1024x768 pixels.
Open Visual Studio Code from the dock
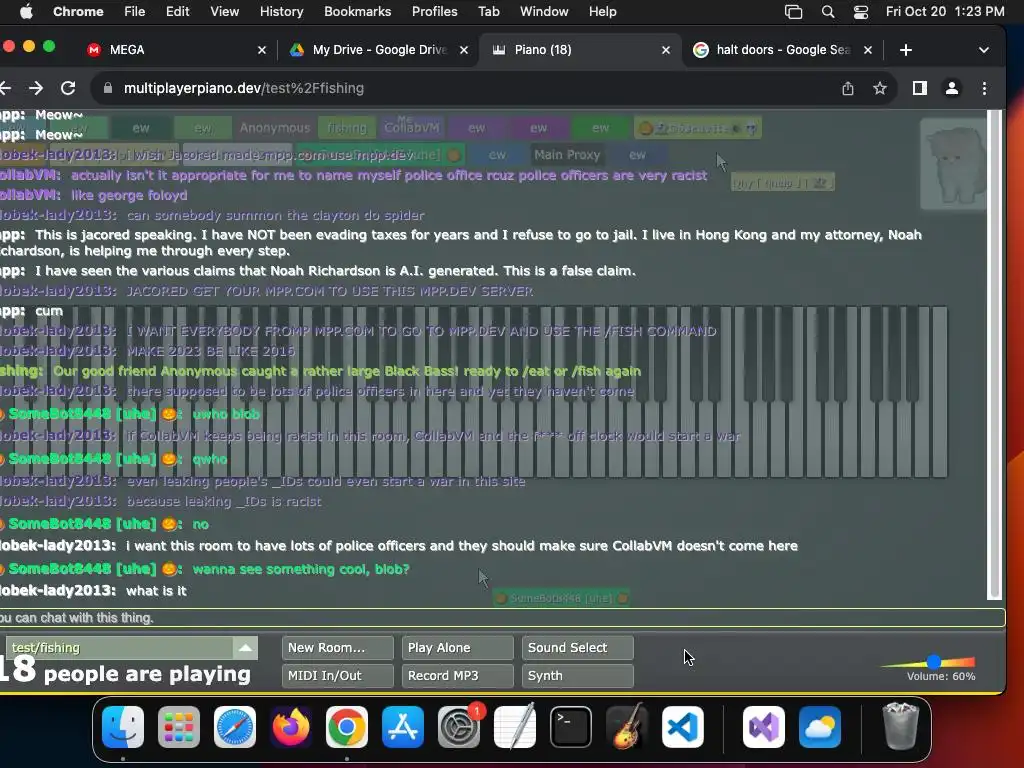(x=683, y=727)
